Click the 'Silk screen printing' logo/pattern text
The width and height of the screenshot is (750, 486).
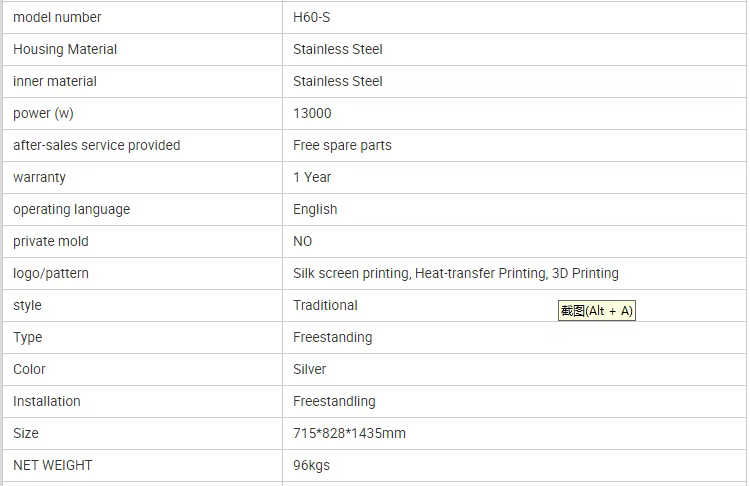[x=351, y=273]
